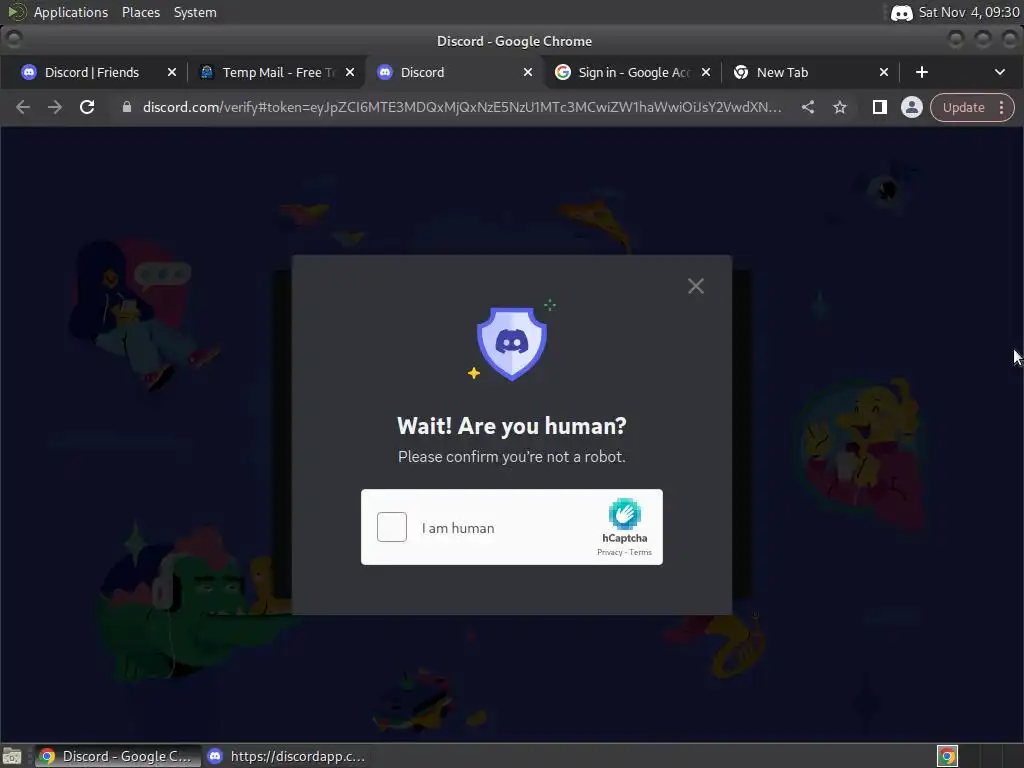Click 'Please confirm you're not a robot.' text
Image resolution: width=1024 pixels, height=768 pixels.
[511, 456]
